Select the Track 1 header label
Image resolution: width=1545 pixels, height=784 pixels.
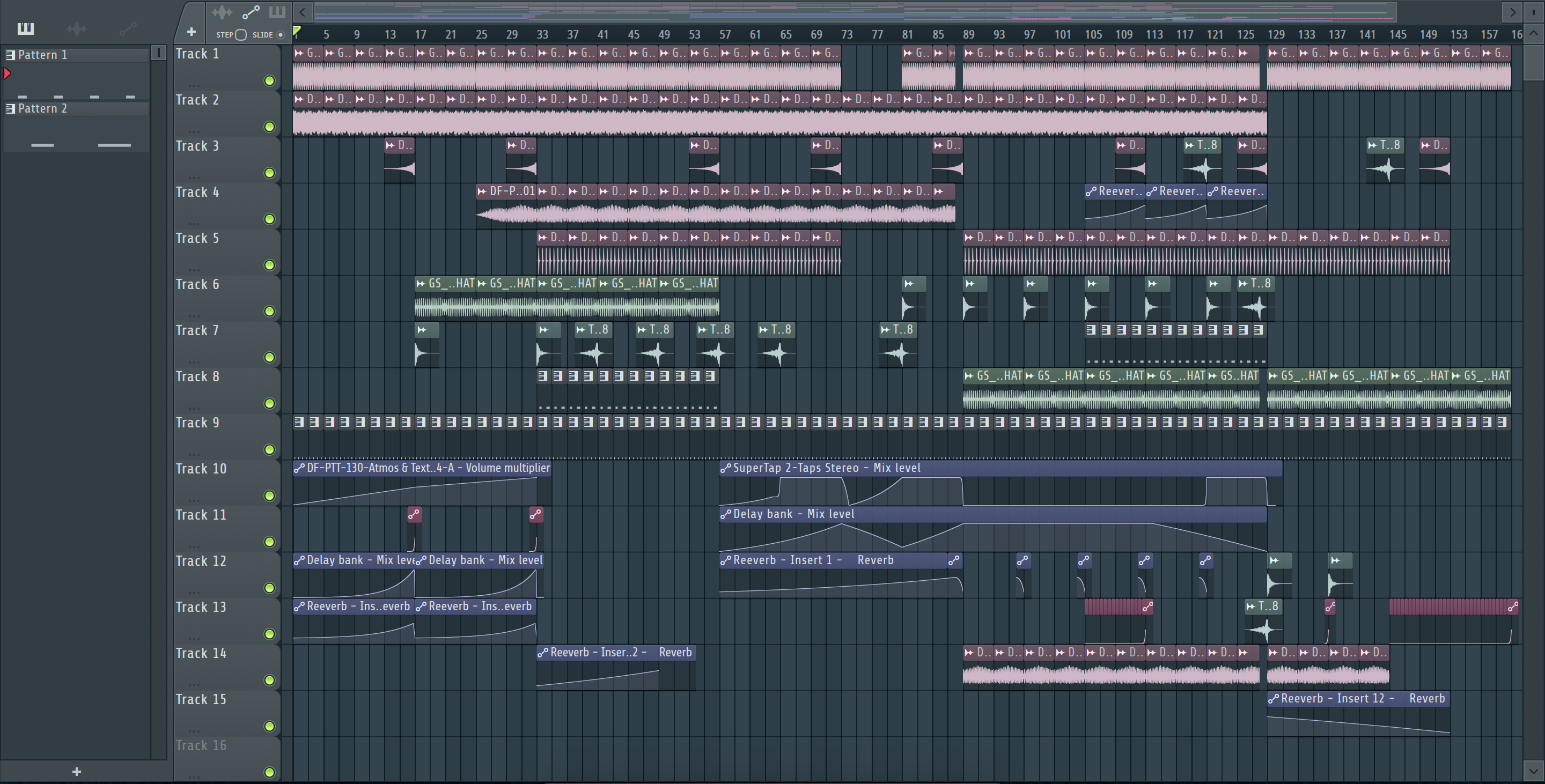tap(197, 54)
